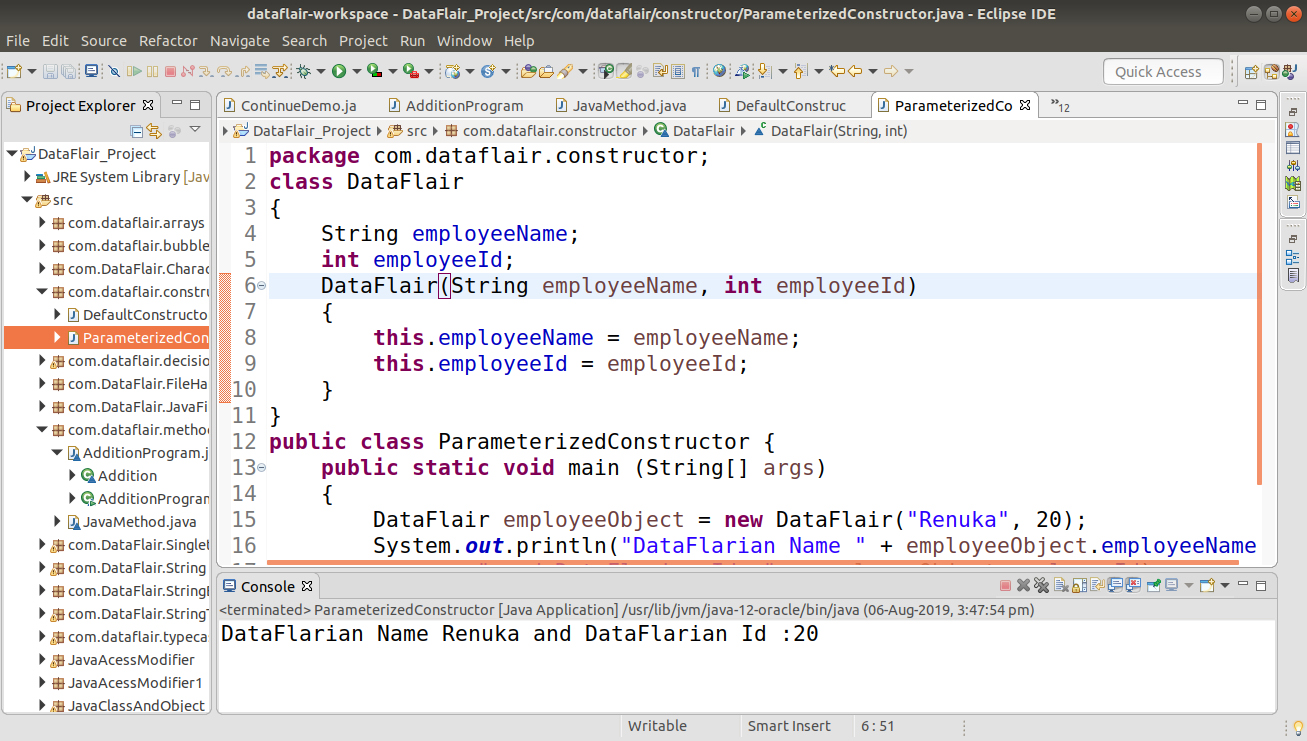Screen dimensions: 1307x741
Task: Click the Clear Console icon
Action: coord(1062,587)
